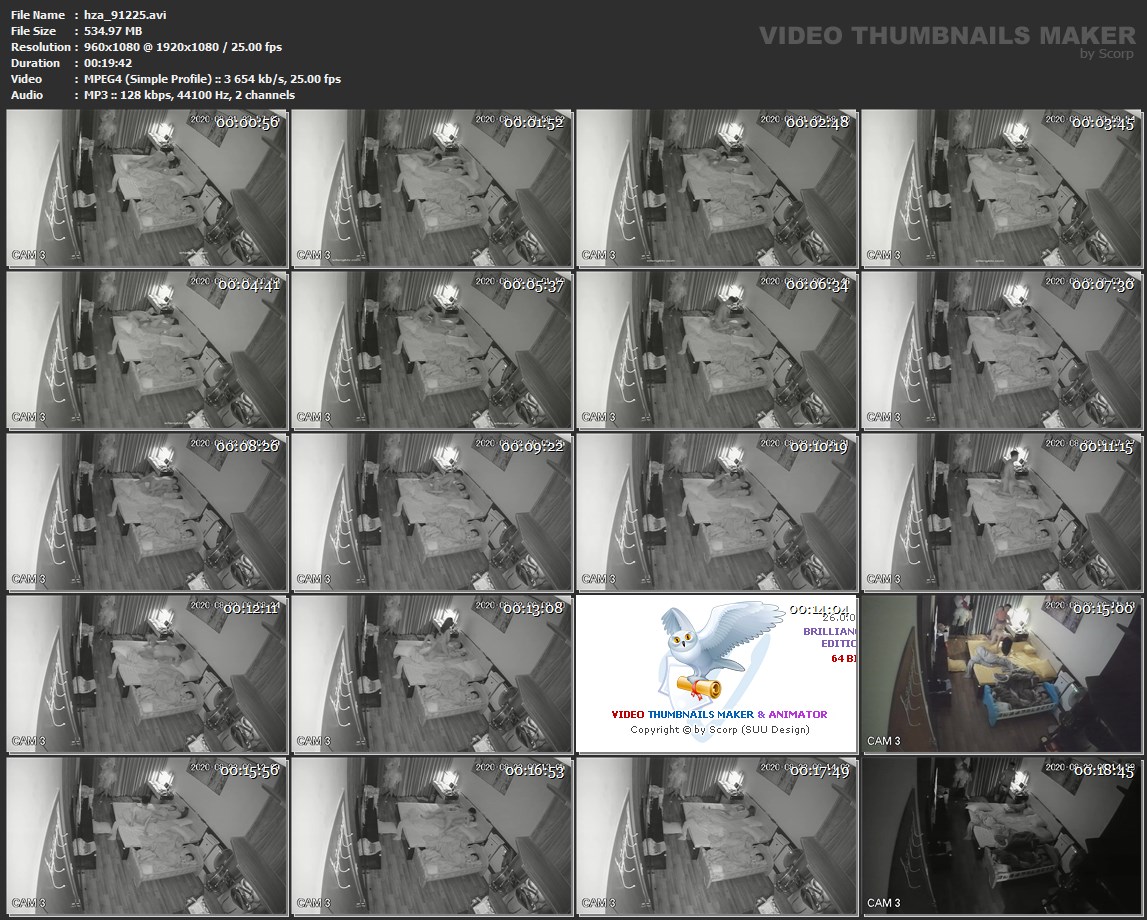Select the thumbnail stamped 00:10:19

coord(716,512)
